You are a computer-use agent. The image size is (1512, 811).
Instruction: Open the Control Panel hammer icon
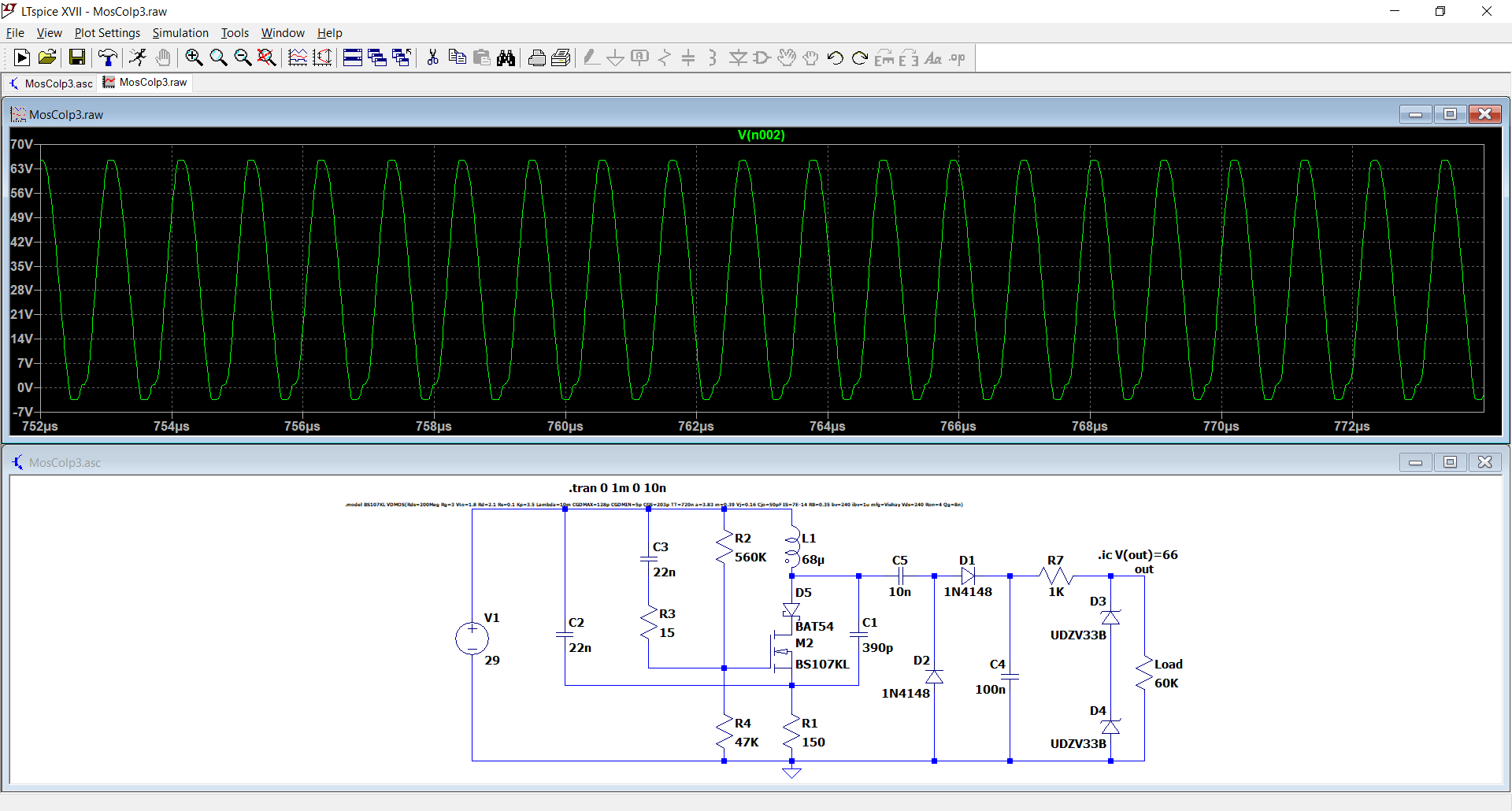(x=108, y=57)
